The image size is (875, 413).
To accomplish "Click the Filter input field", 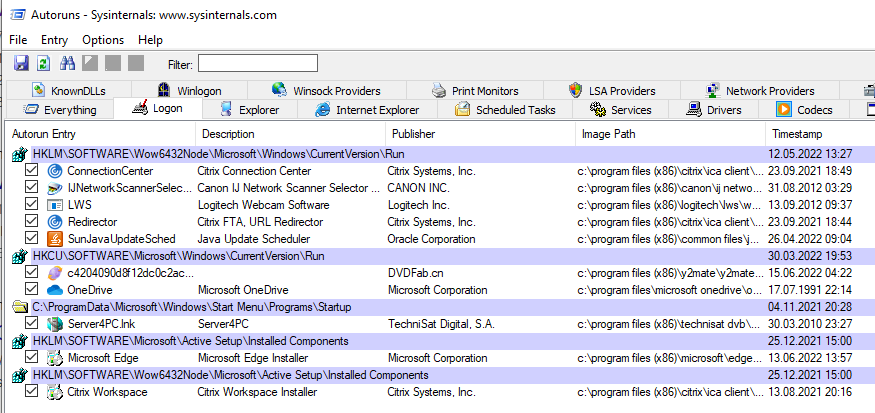I will point(258,64).
